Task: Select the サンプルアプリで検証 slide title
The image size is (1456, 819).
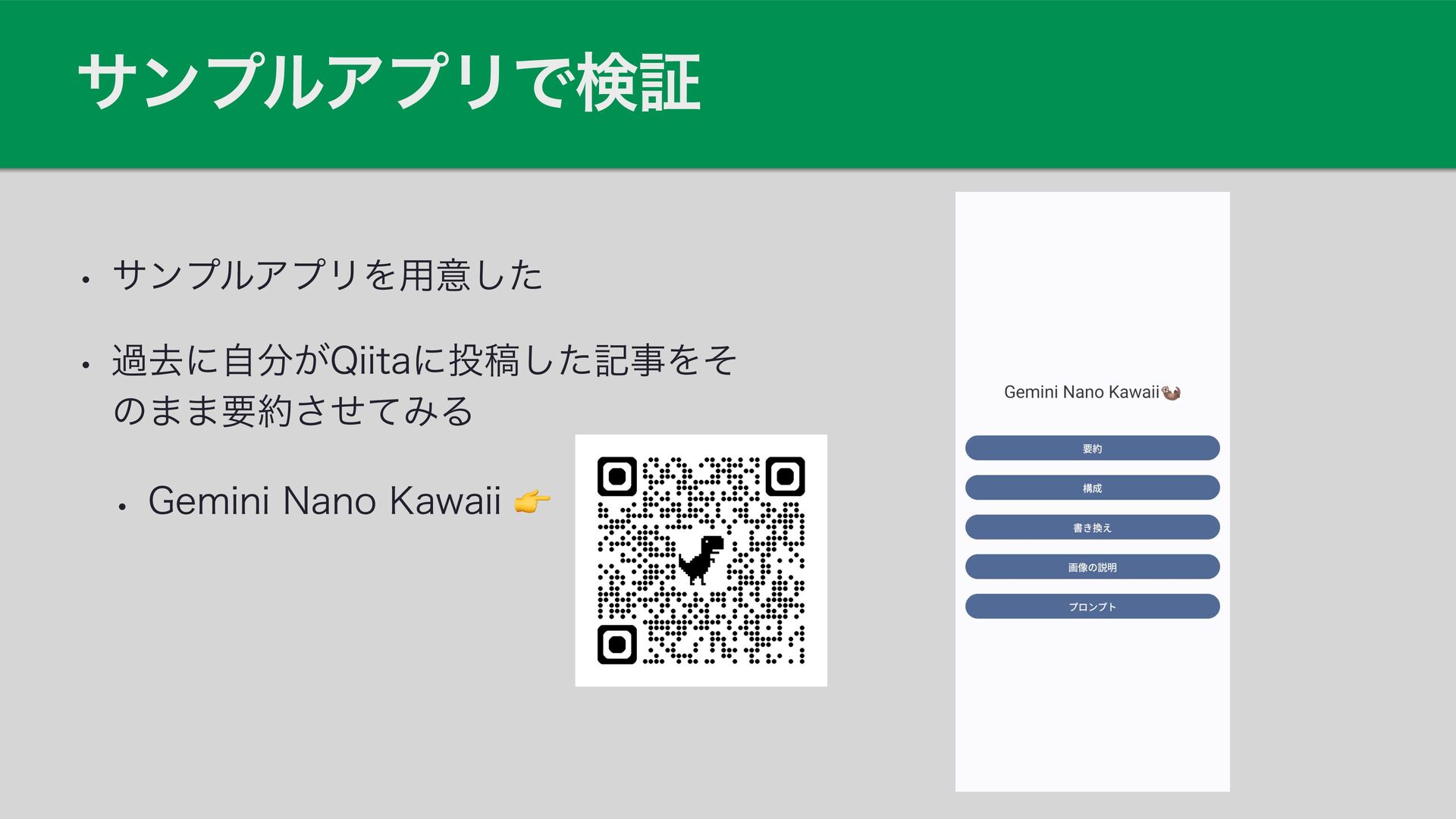Action: coord(389,83)
